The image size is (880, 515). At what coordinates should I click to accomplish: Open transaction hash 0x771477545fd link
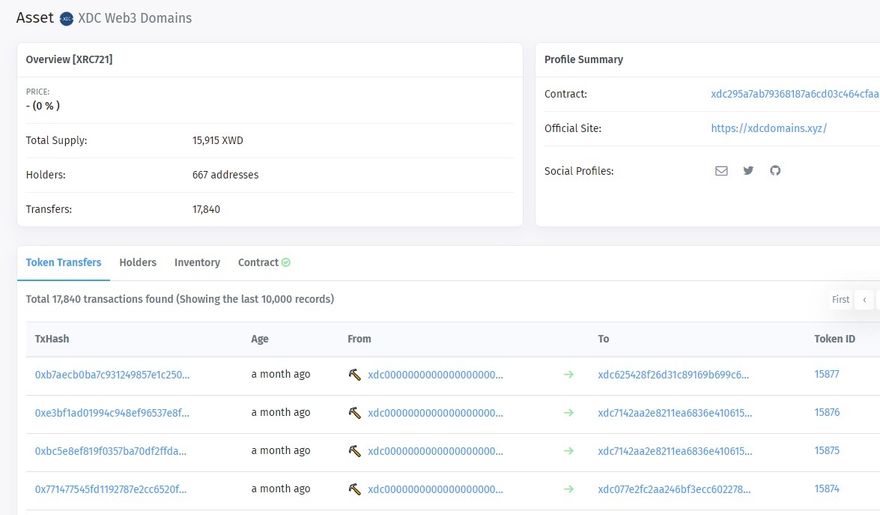[112, 489]
